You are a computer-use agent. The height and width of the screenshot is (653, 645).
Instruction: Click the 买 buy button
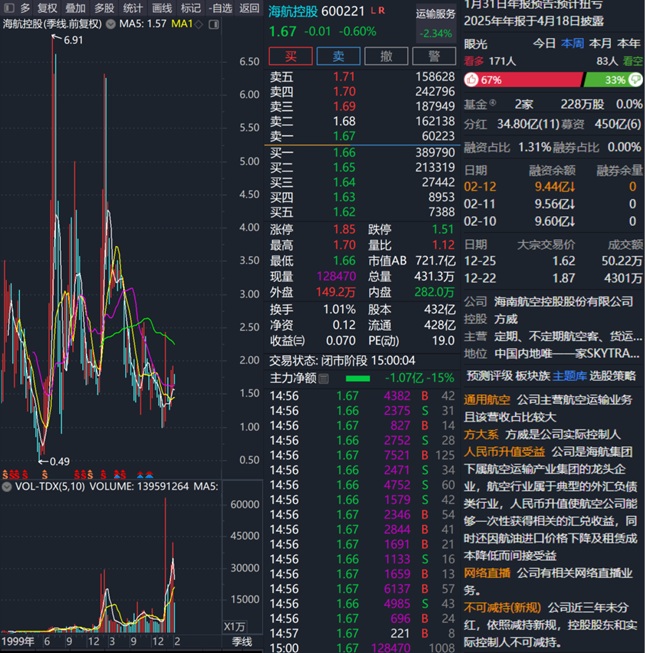(x=290, y=56)
